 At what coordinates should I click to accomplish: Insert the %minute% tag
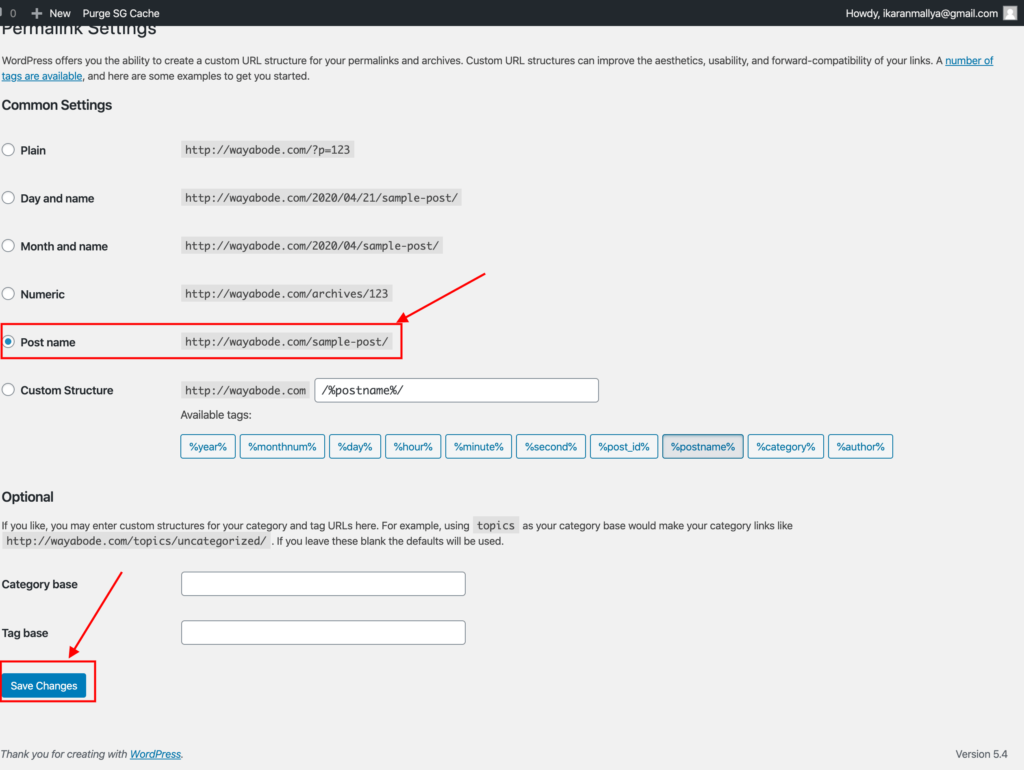click(479, 447)
